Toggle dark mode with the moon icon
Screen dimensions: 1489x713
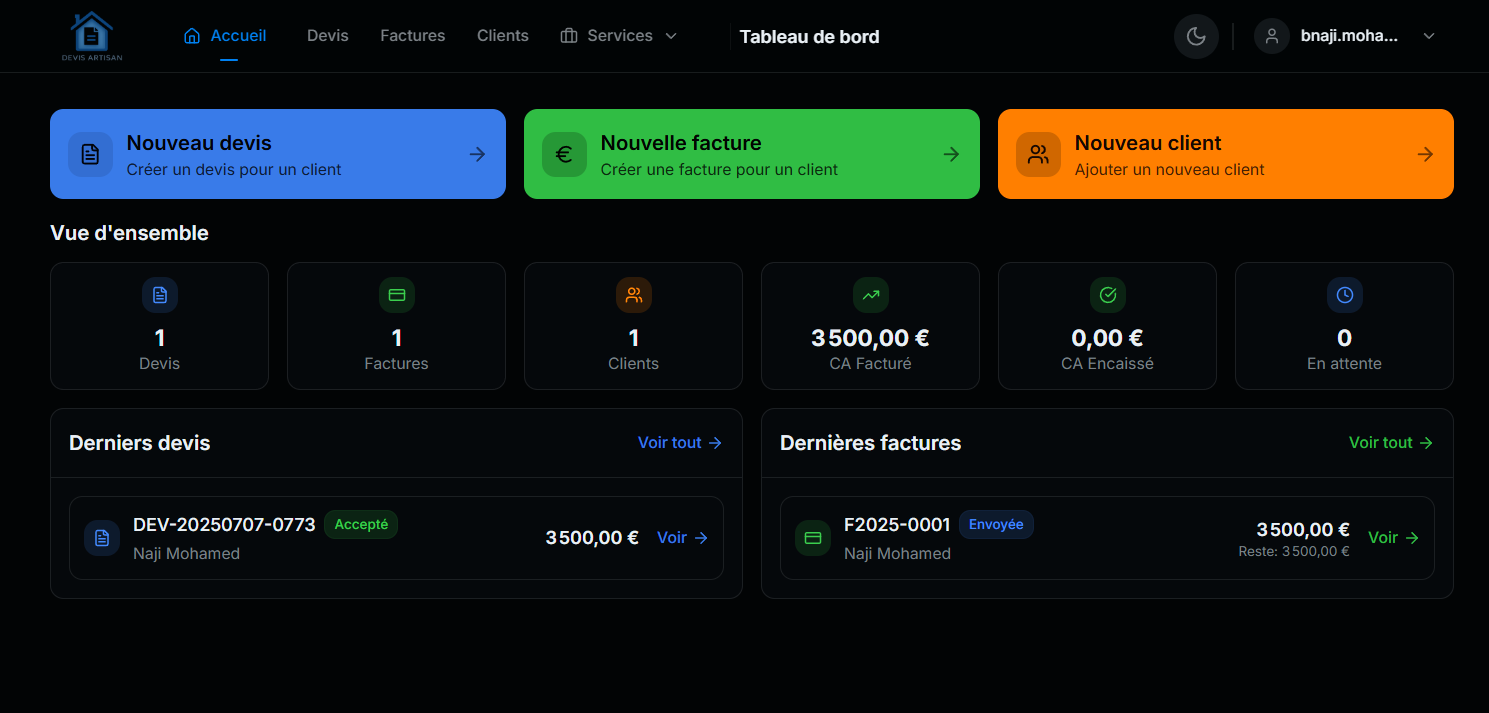1196,36
